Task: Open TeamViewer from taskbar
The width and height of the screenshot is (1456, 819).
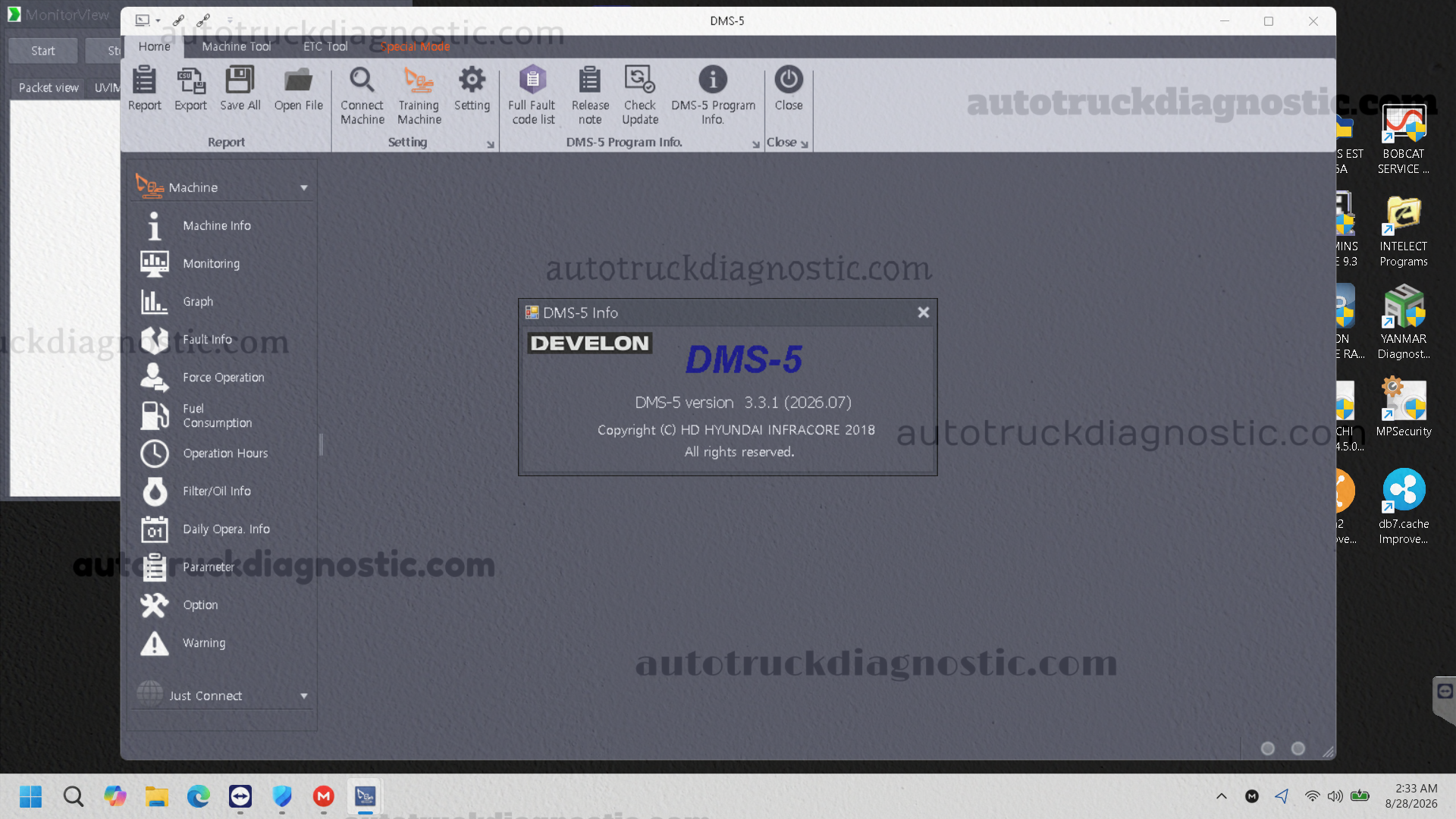Action: (240, 796)
